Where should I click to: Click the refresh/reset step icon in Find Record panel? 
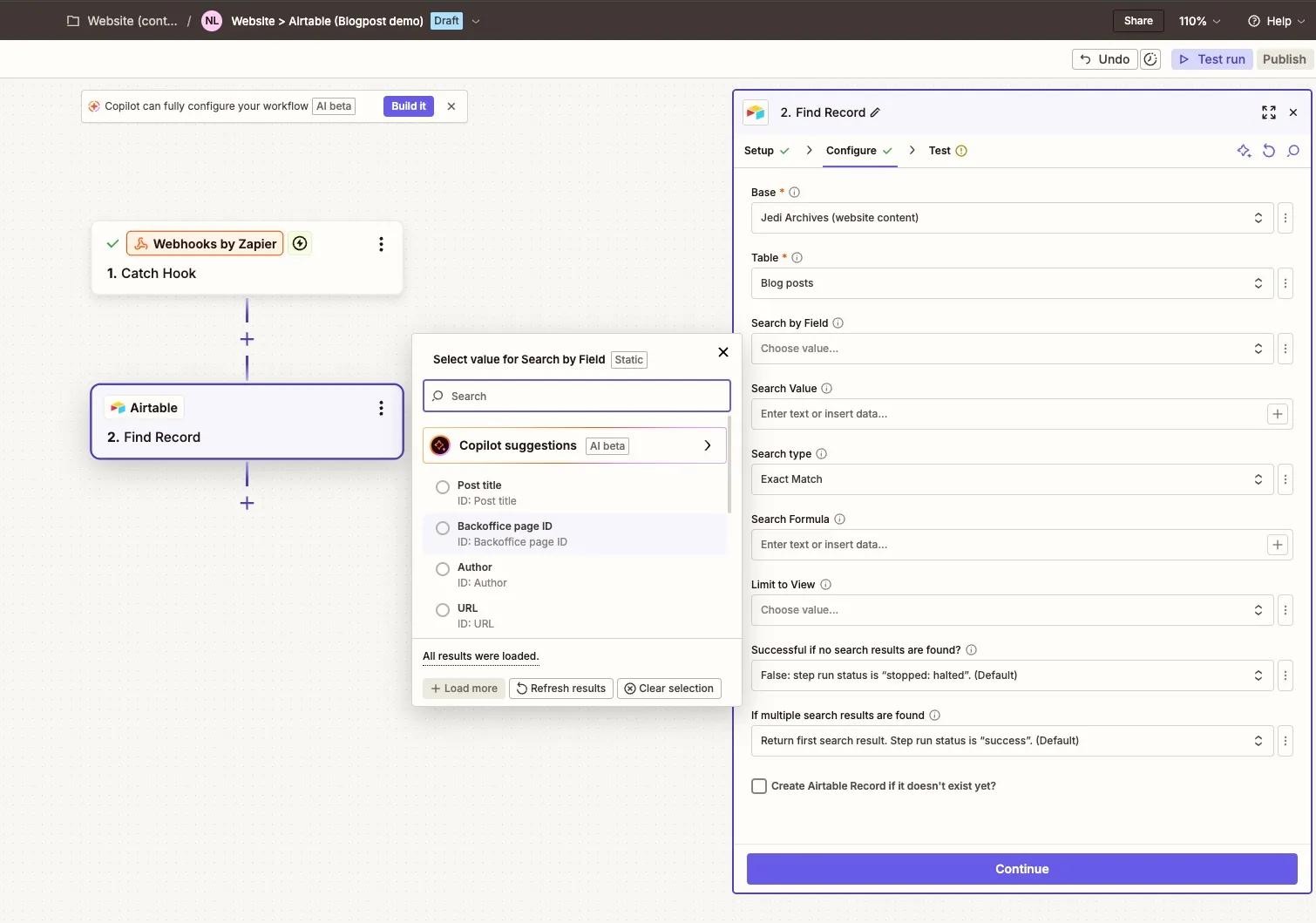(x=1269, y=151)
